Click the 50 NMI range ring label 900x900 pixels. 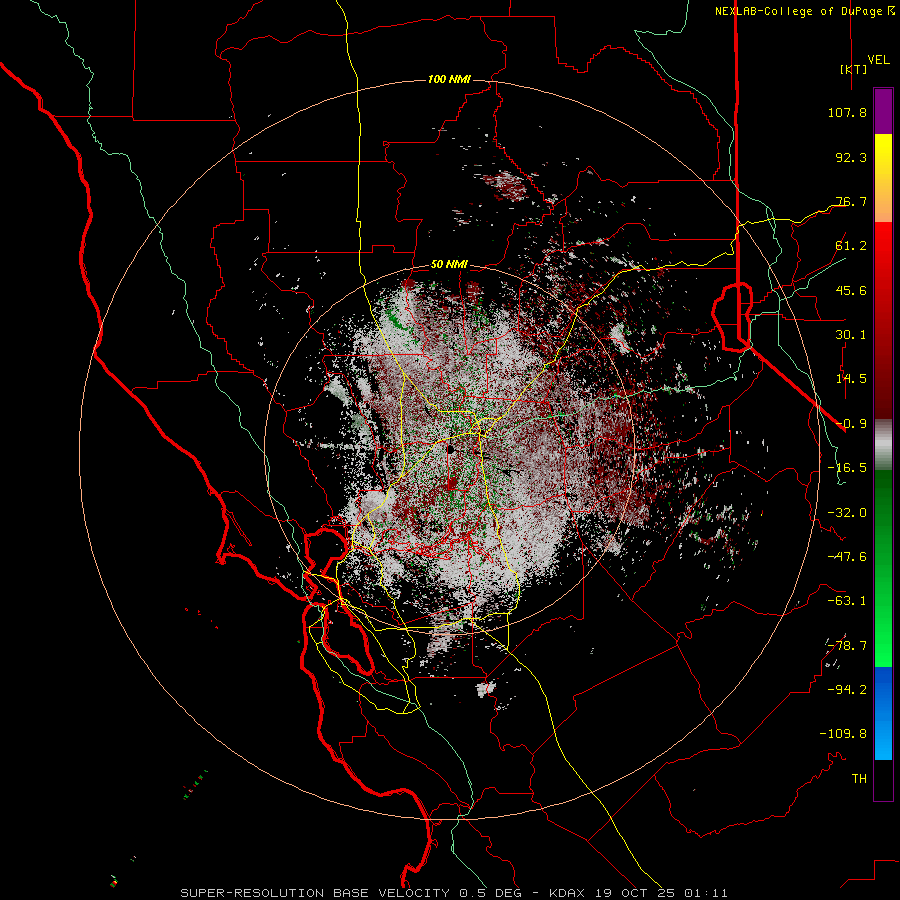[x=449, y=265]
